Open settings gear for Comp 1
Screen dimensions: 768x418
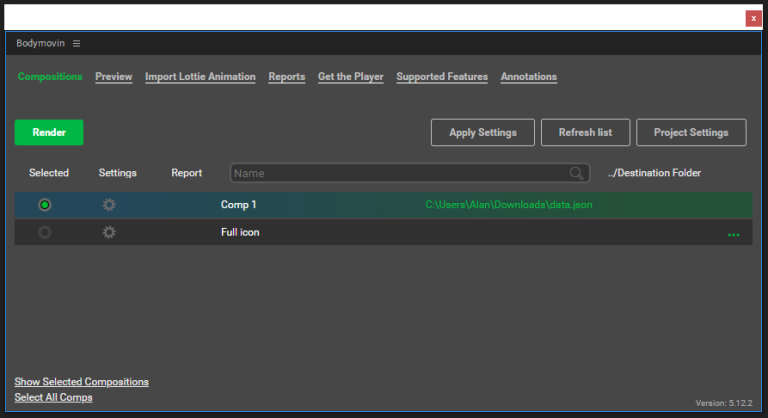[109, 205]
